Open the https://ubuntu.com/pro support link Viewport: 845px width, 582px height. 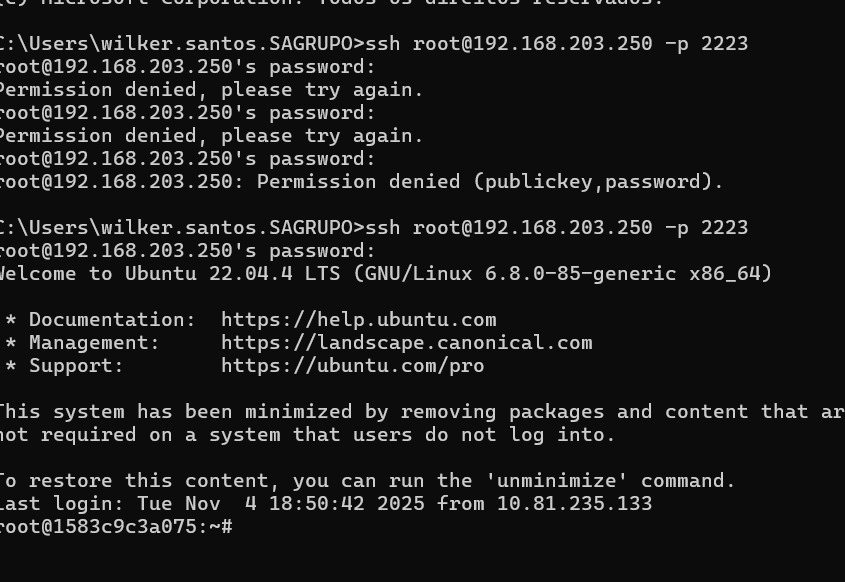point(352,366)
